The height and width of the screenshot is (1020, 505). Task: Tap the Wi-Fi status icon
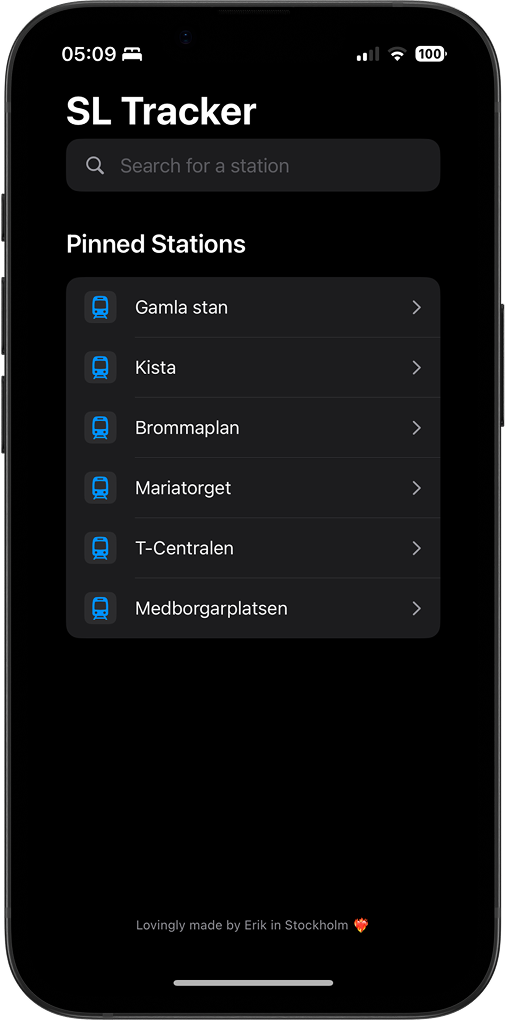(x=397, y=54)
